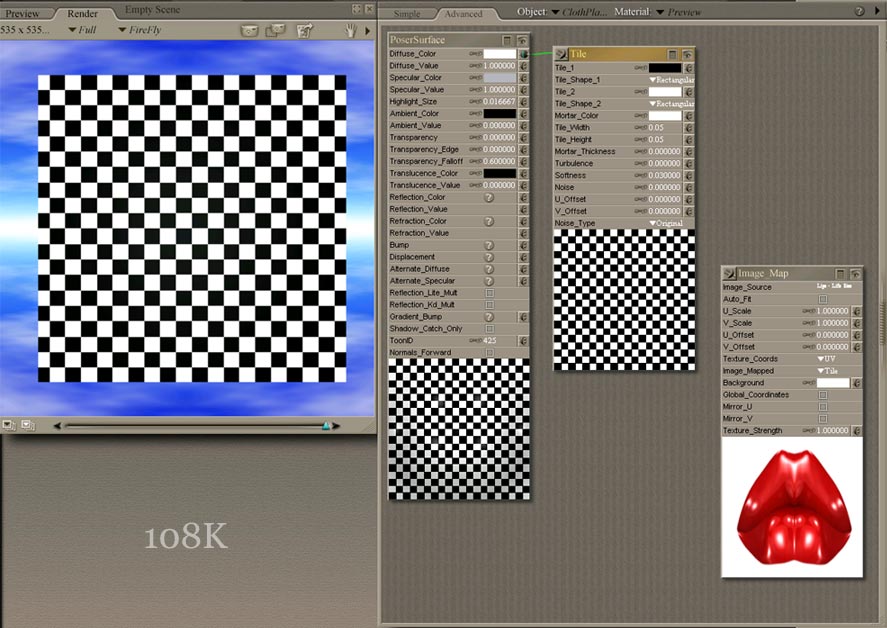The width and height of the screenshot is (887, 628).
Task: Click the plug connector on Diffuse_Color row
Action: tap(523, 54)
